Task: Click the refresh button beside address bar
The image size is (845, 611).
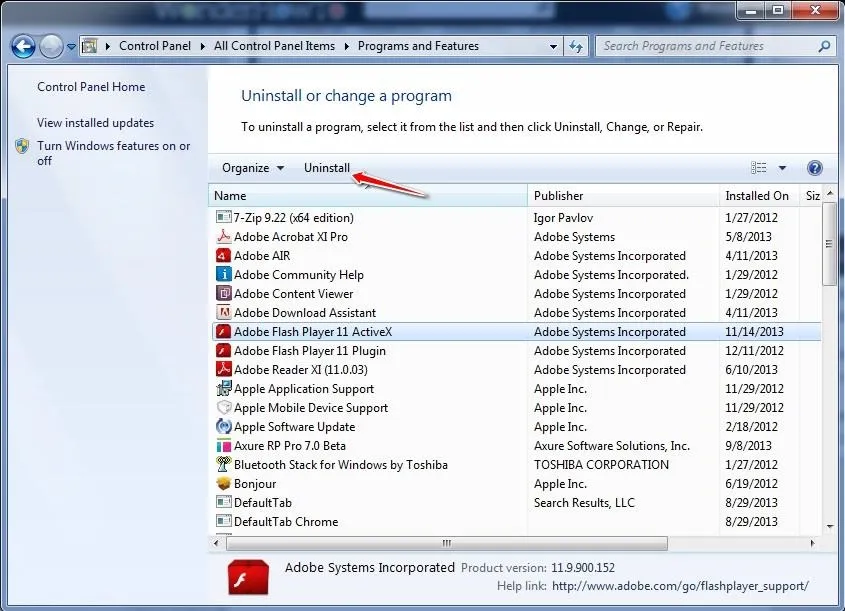Action: pyautogui.click(x=576, y=46)
